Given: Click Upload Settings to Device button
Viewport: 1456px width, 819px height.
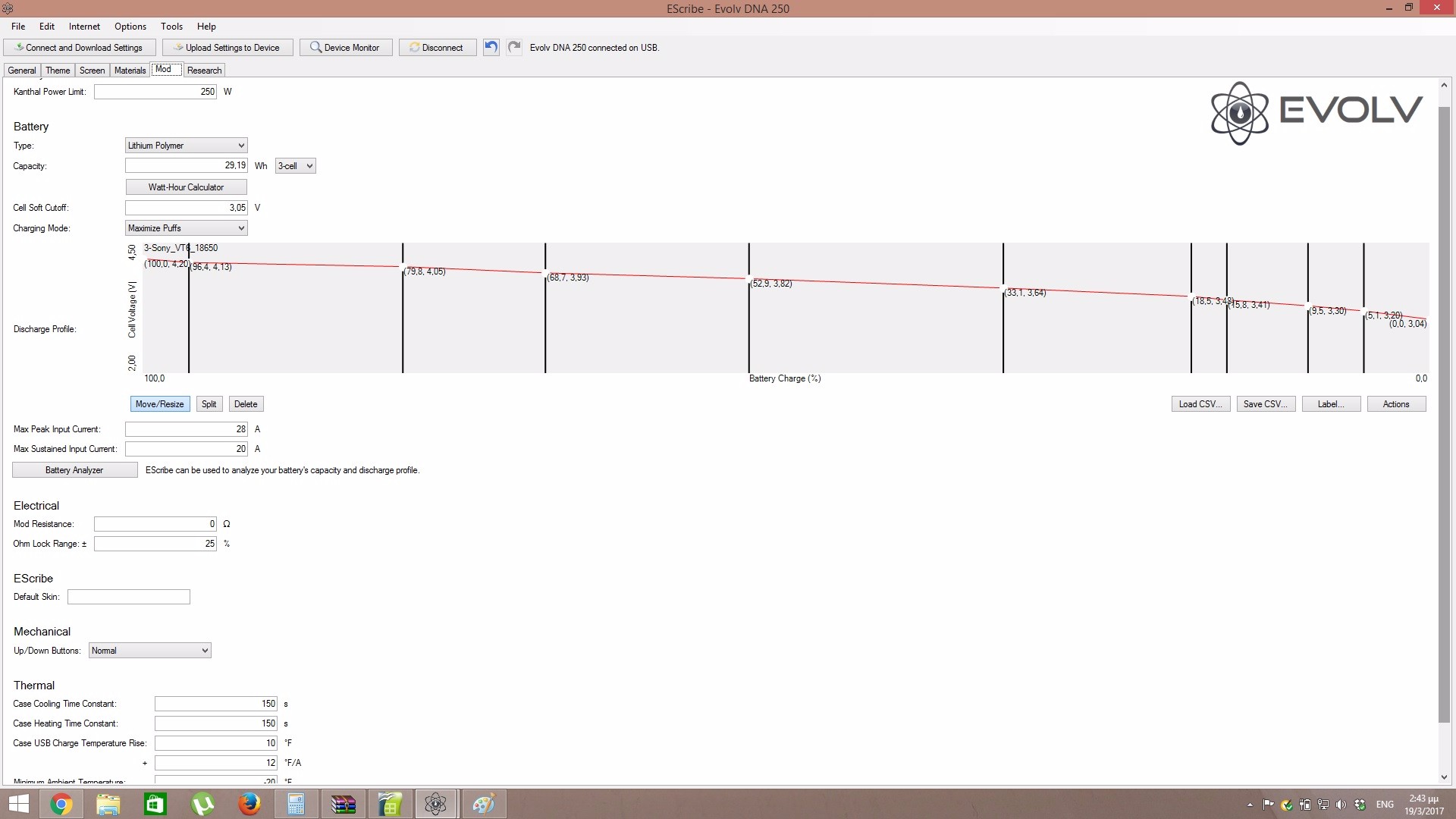Looking at the screenshot, I should (x=227, y=48).
